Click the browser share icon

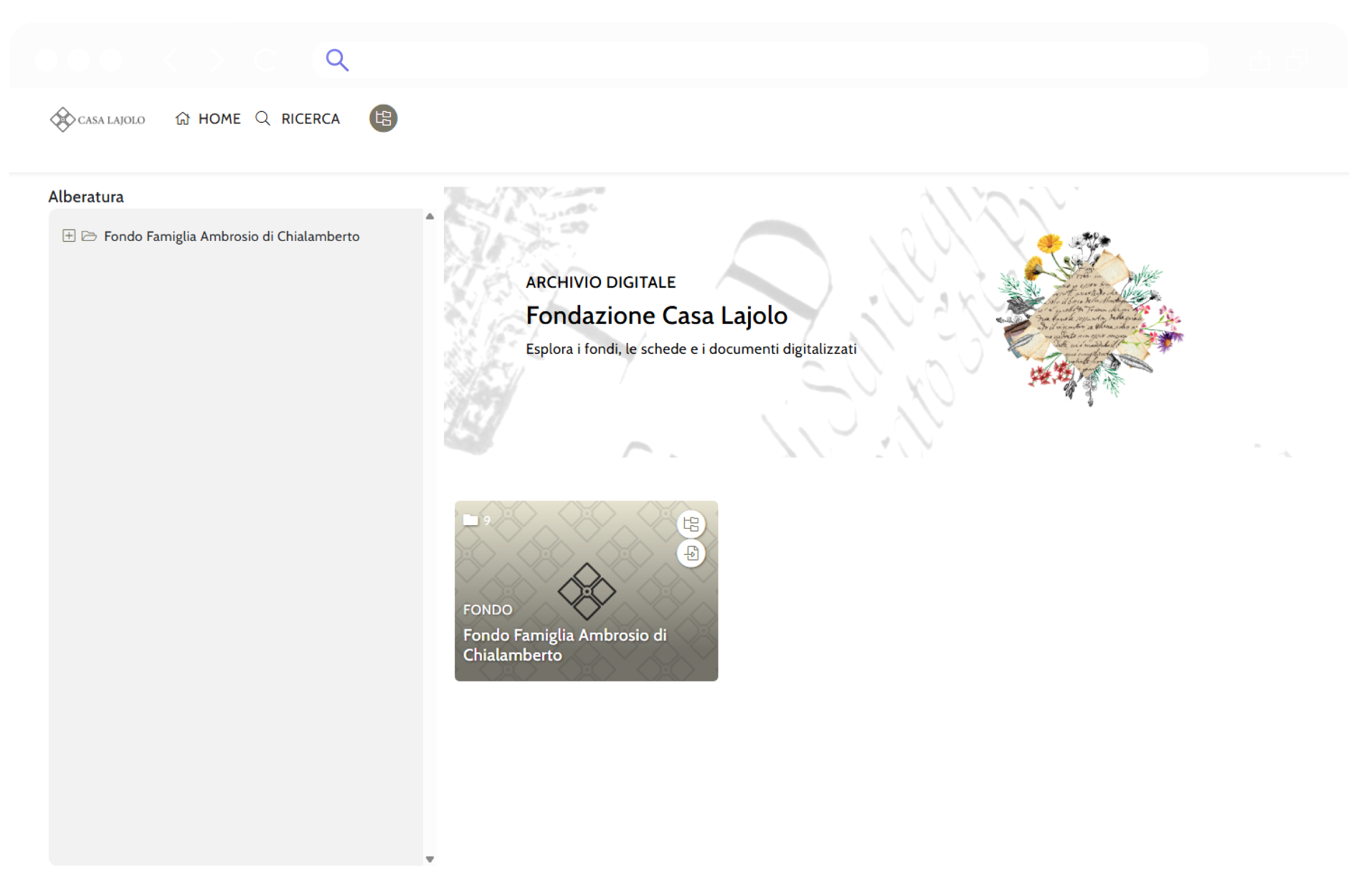click(x=1259, y=60)
